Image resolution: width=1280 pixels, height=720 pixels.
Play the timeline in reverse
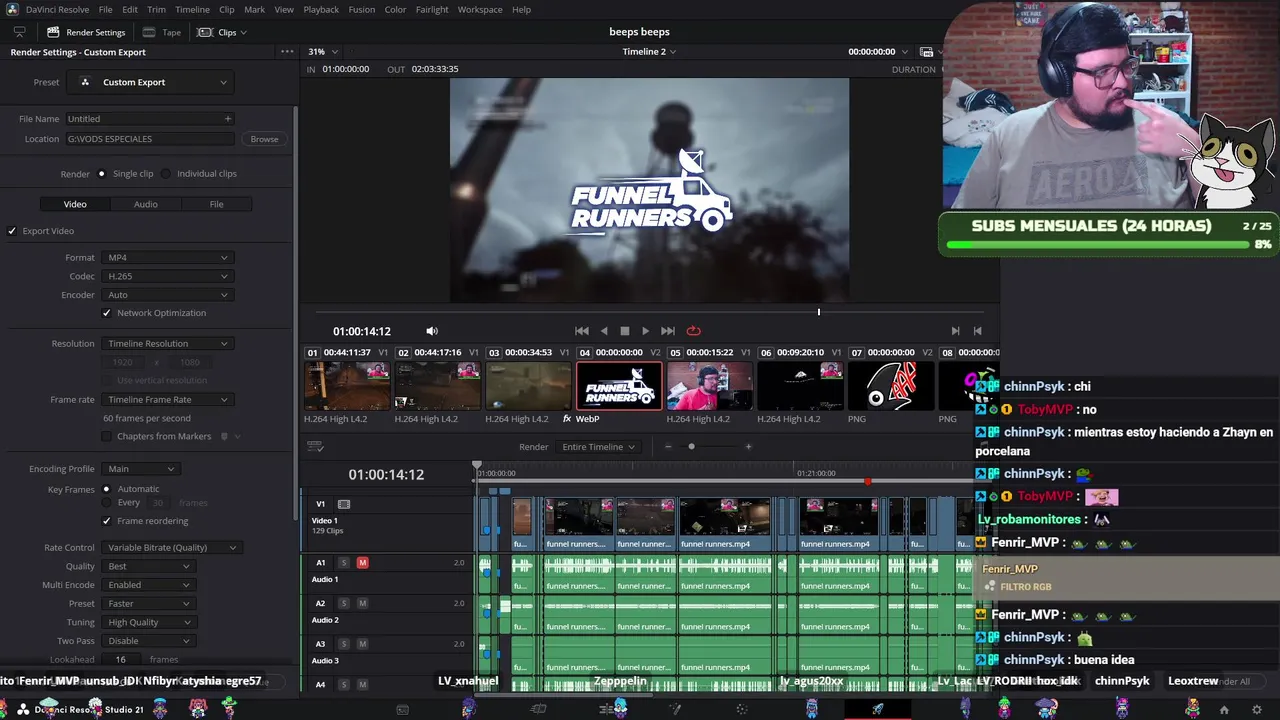(604, 331)
